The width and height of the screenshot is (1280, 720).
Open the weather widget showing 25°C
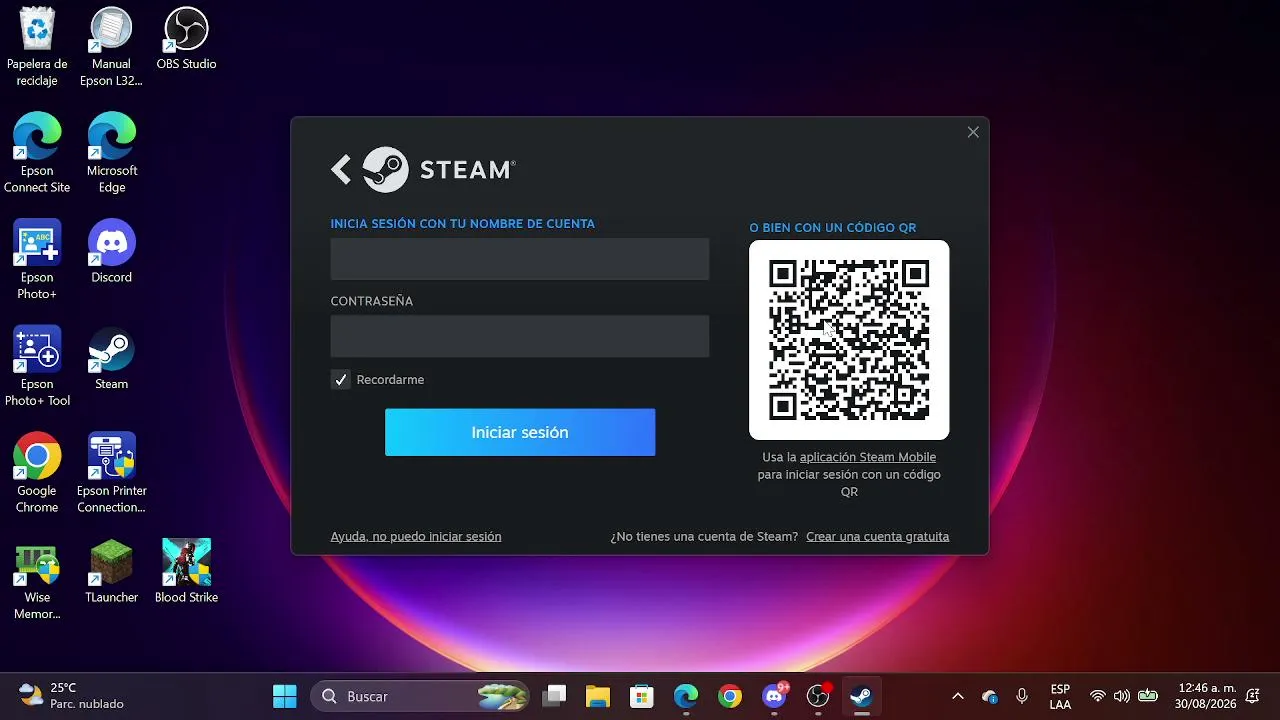click(x=72, y=696)
